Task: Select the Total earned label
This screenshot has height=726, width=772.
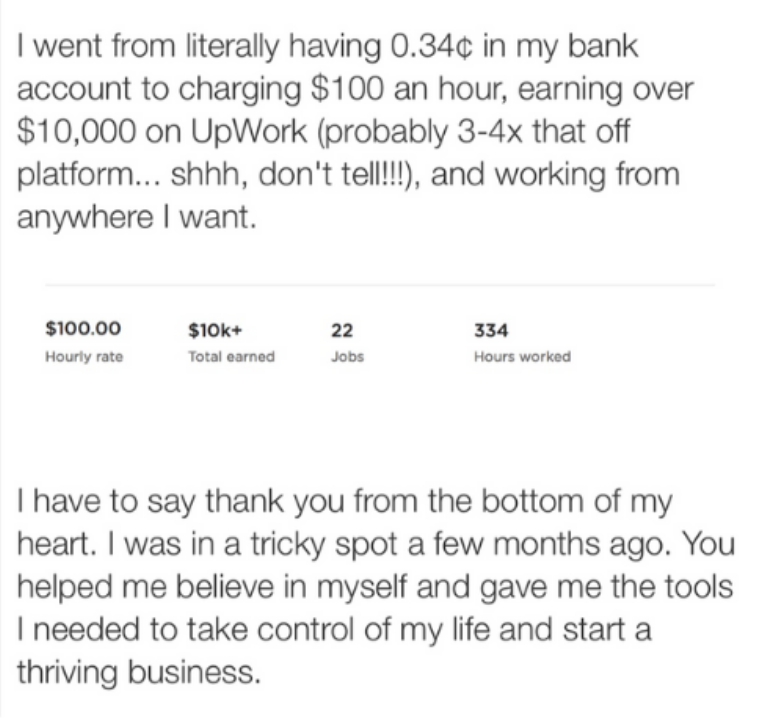Action: tap(231, 356)
